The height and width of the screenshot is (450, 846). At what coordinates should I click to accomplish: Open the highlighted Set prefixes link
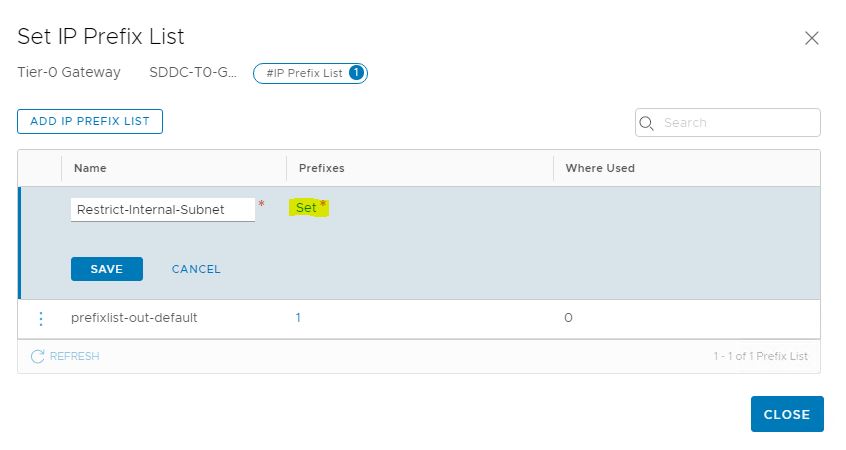306,208
